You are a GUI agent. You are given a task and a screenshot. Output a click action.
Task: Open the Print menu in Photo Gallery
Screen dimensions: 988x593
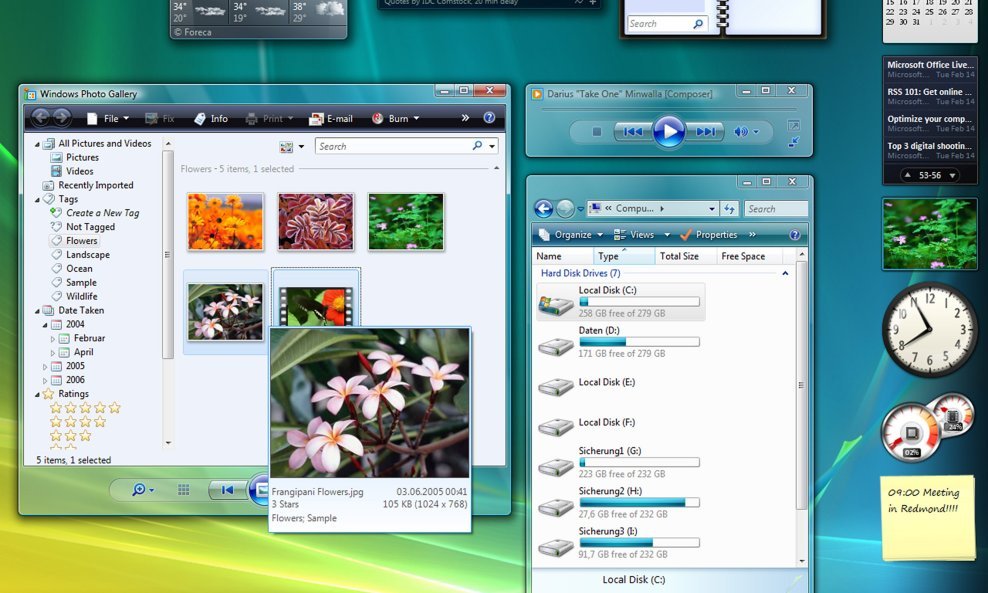(x=270, y=118)
